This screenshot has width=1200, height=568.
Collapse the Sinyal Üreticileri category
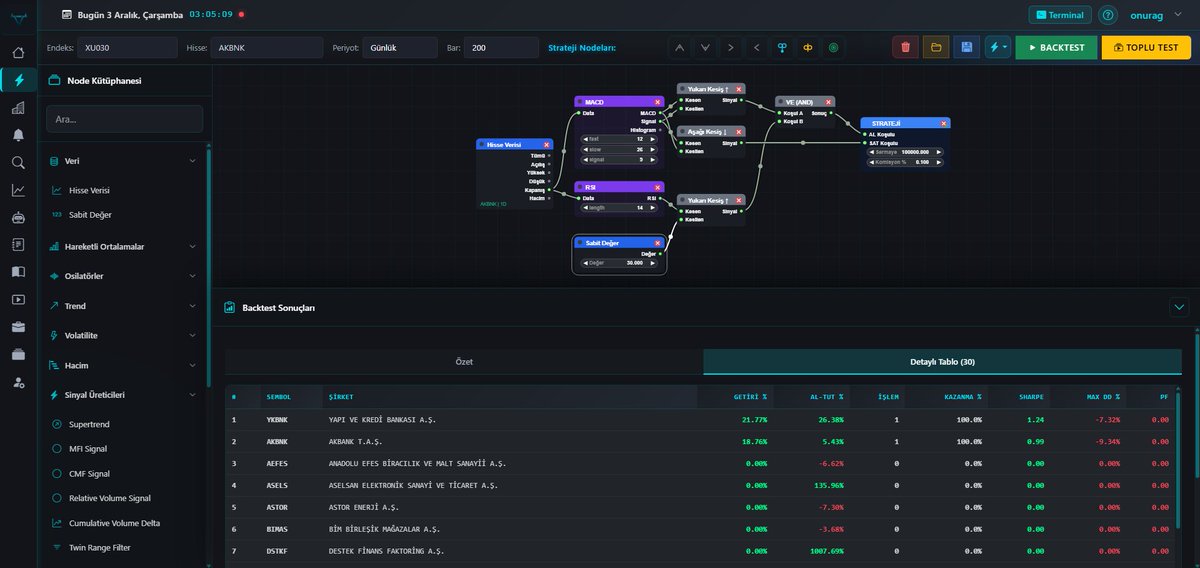(x=193, y=395)
